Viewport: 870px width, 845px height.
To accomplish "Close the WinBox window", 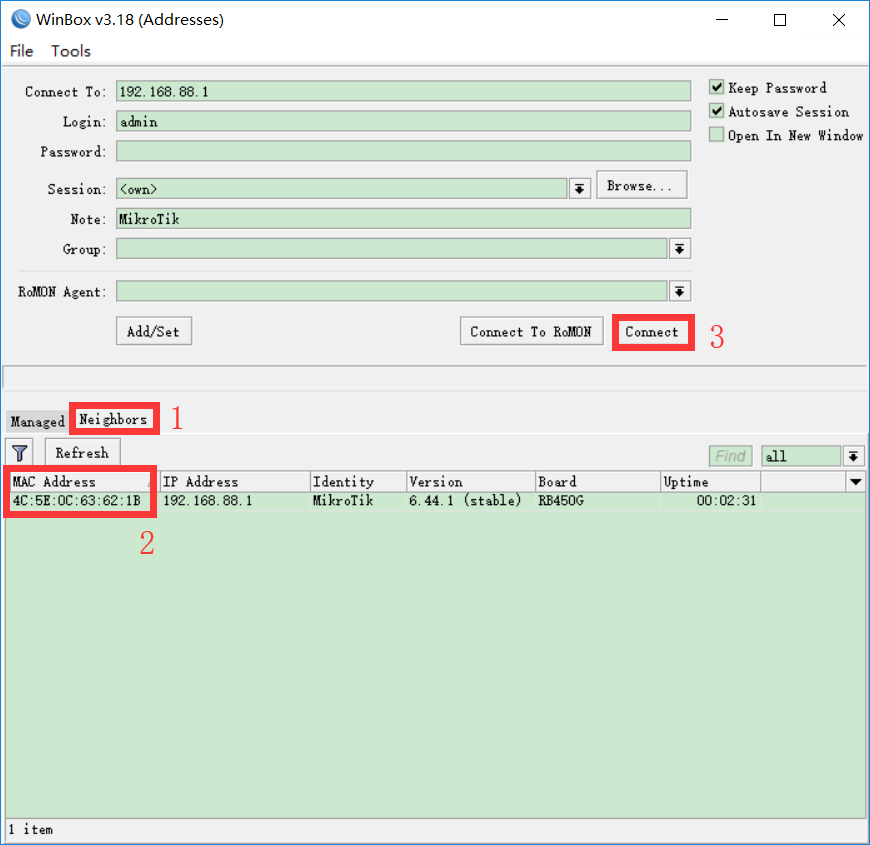I will pos(838,20).
